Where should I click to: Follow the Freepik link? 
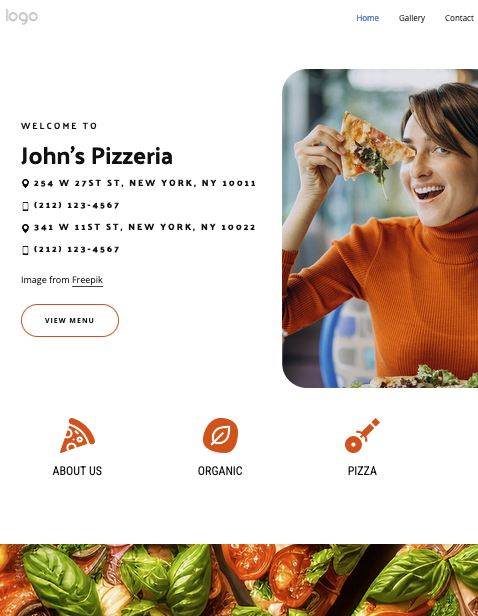tap(87, 280)
